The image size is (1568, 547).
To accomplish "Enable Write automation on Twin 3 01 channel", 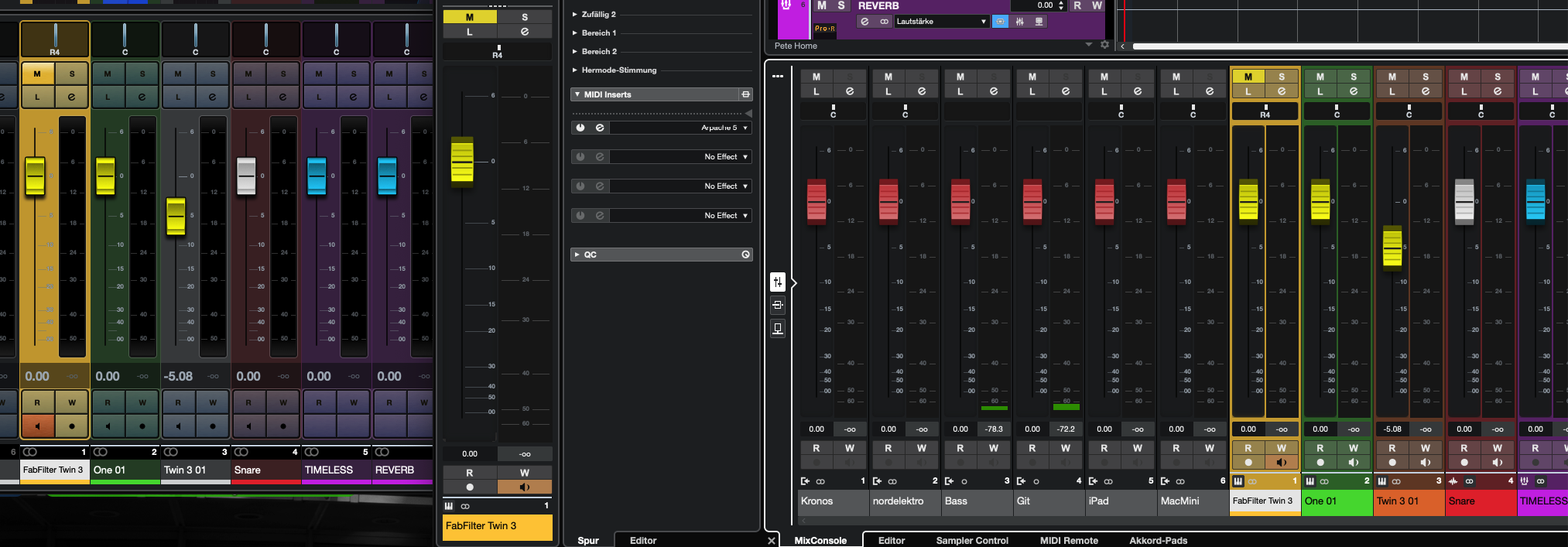I will [1425, 448].
